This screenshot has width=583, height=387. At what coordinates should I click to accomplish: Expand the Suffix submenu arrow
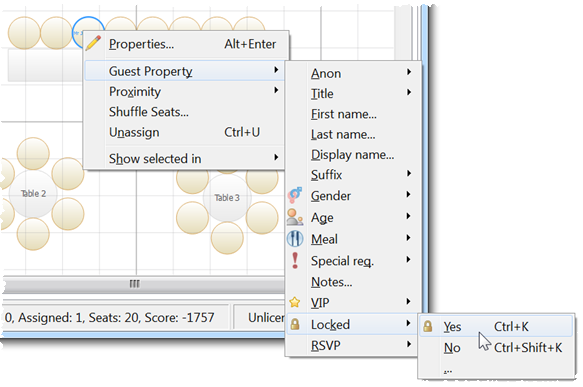pos(409,173)
